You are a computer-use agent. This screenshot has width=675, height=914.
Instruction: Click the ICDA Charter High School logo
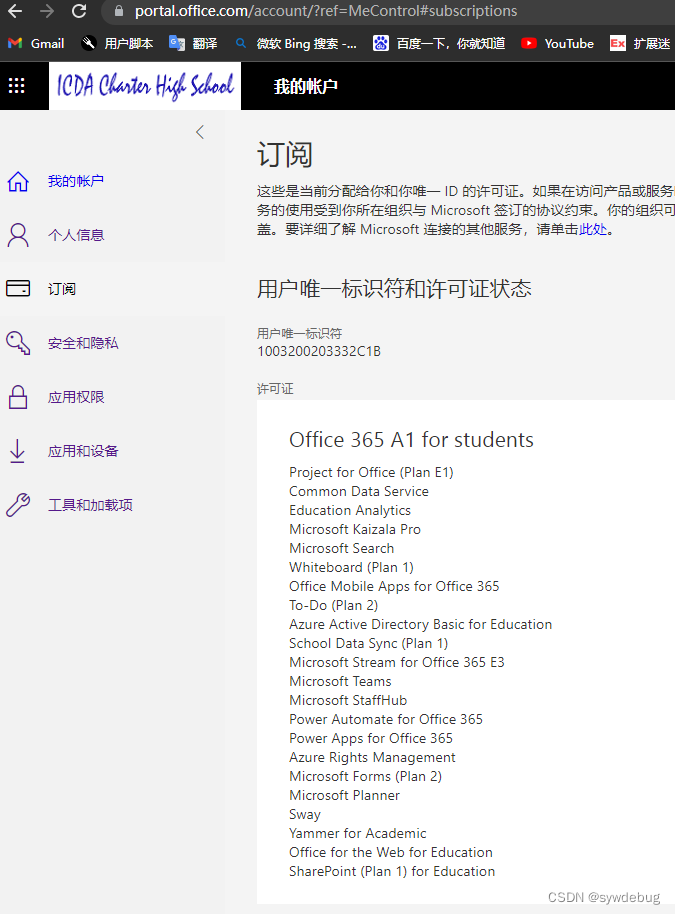(145, 86)
